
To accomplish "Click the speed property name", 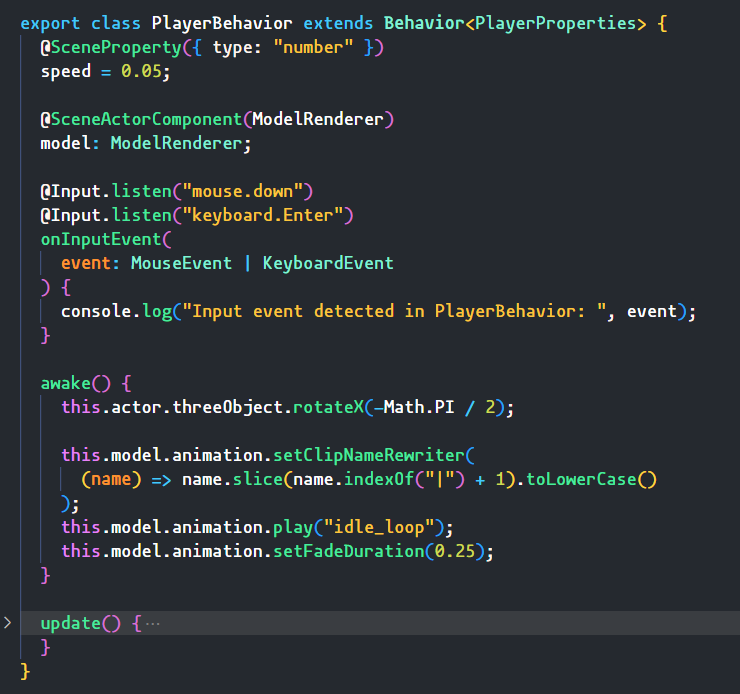I will pyautogui.click(x=66, y=71).
